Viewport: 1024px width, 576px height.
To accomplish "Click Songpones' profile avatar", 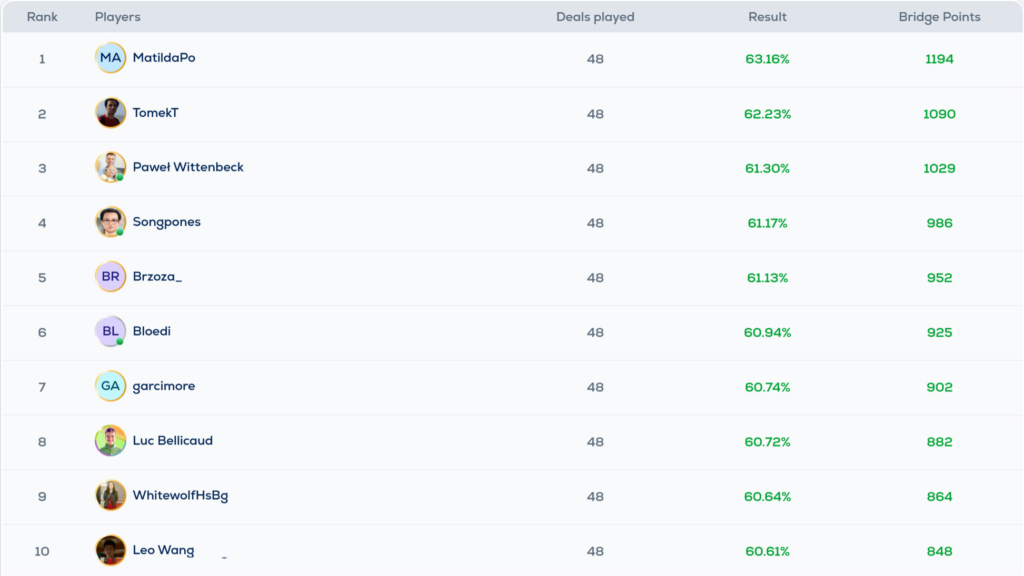I will 110,222.
